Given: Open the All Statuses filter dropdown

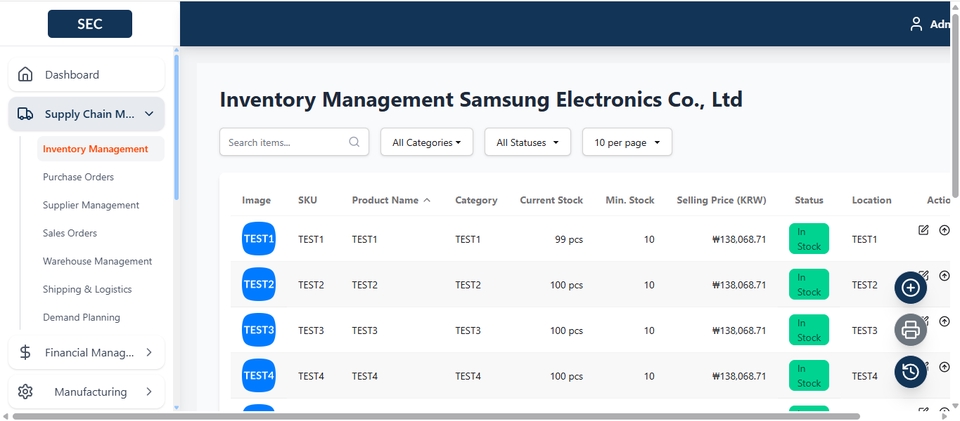Looking at the screenshot, I should 527,142.
